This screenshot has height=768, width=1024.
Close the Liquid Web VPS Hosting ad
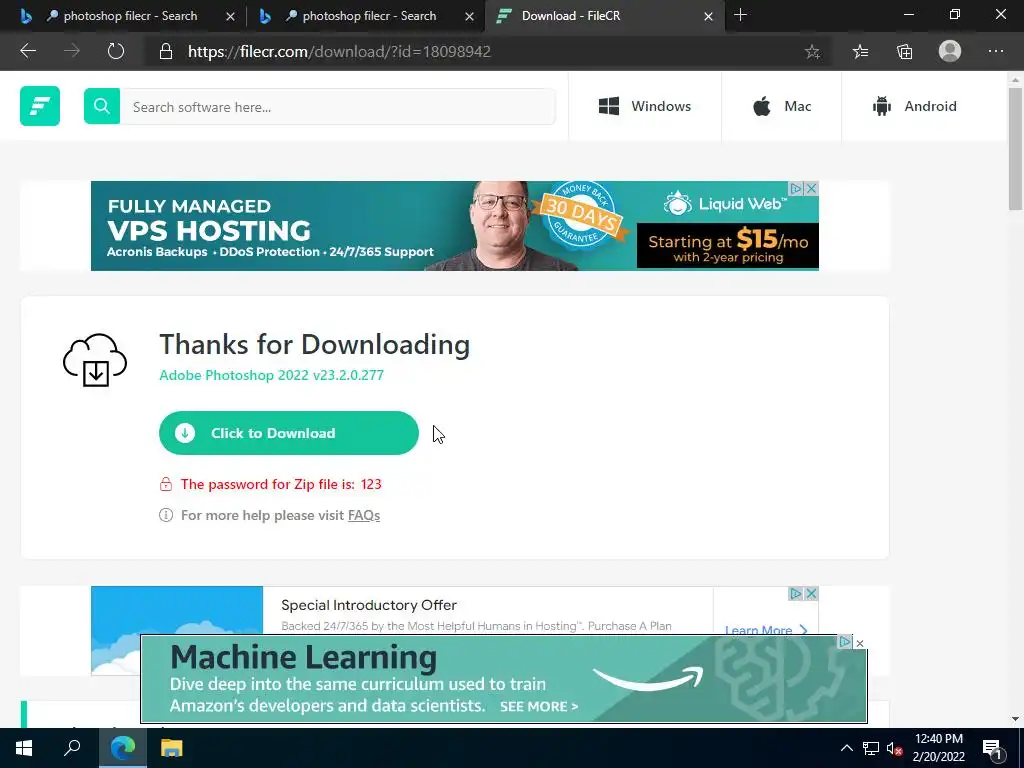(811, 188)
